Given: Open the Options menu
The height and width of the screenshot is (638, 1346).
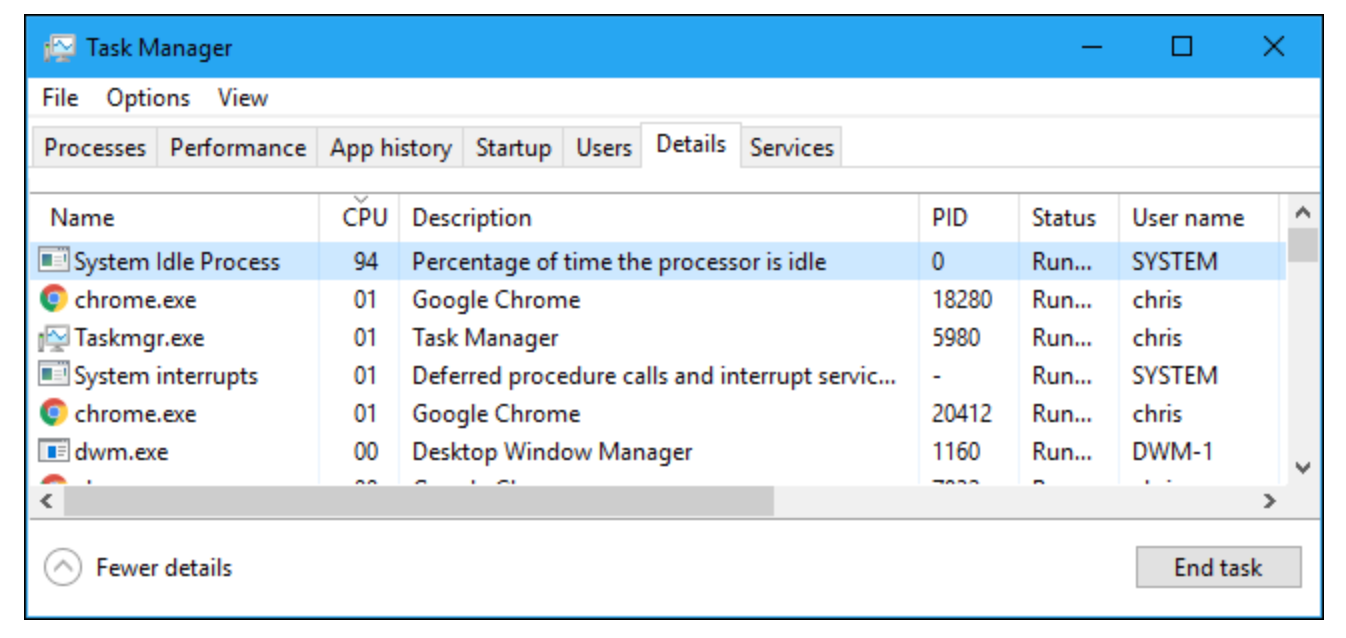Looking at the screenshot, I should click(148, 98).
